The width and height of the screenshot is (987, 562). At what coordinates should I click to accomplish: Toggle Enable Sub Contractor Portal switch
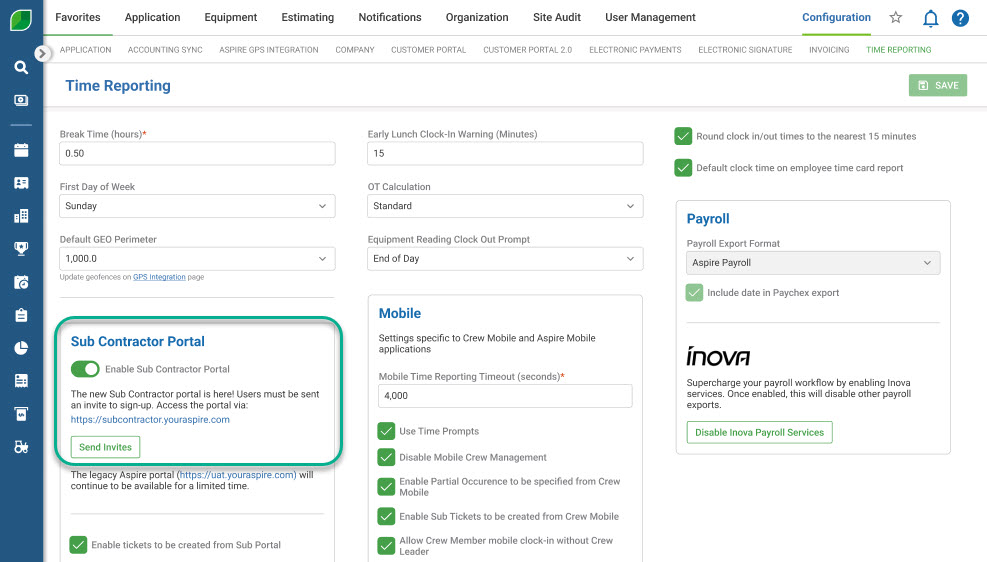85,369
